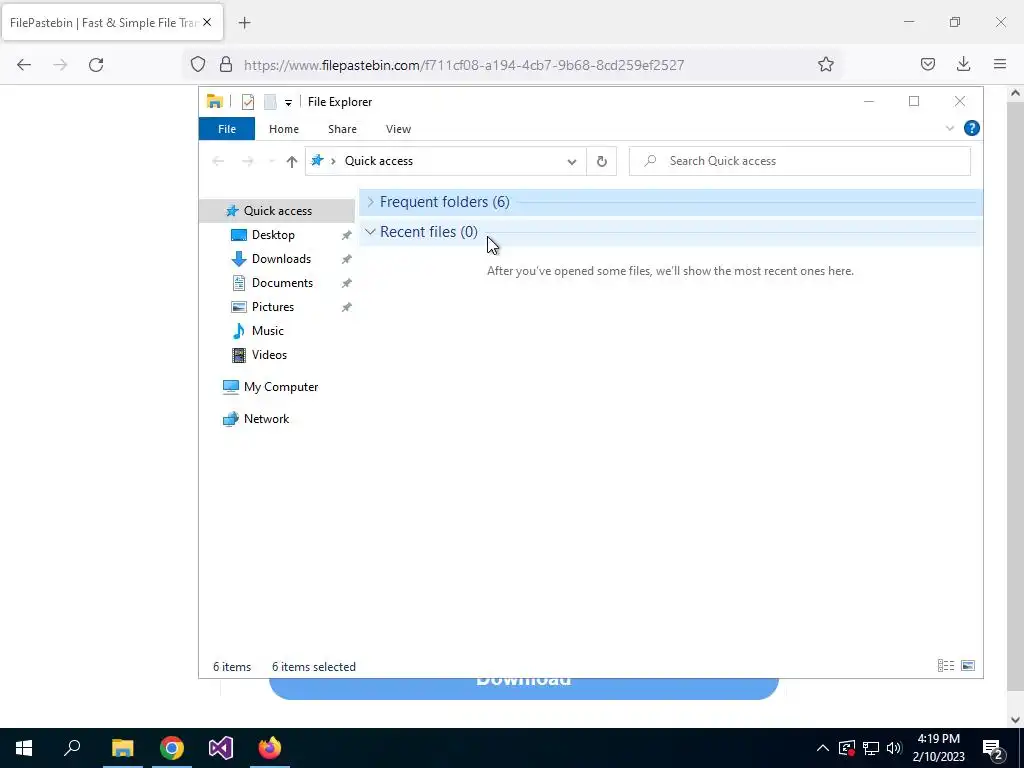Select Network in the navigation pane
This screenshot has width=1024, height=768.
266,419
